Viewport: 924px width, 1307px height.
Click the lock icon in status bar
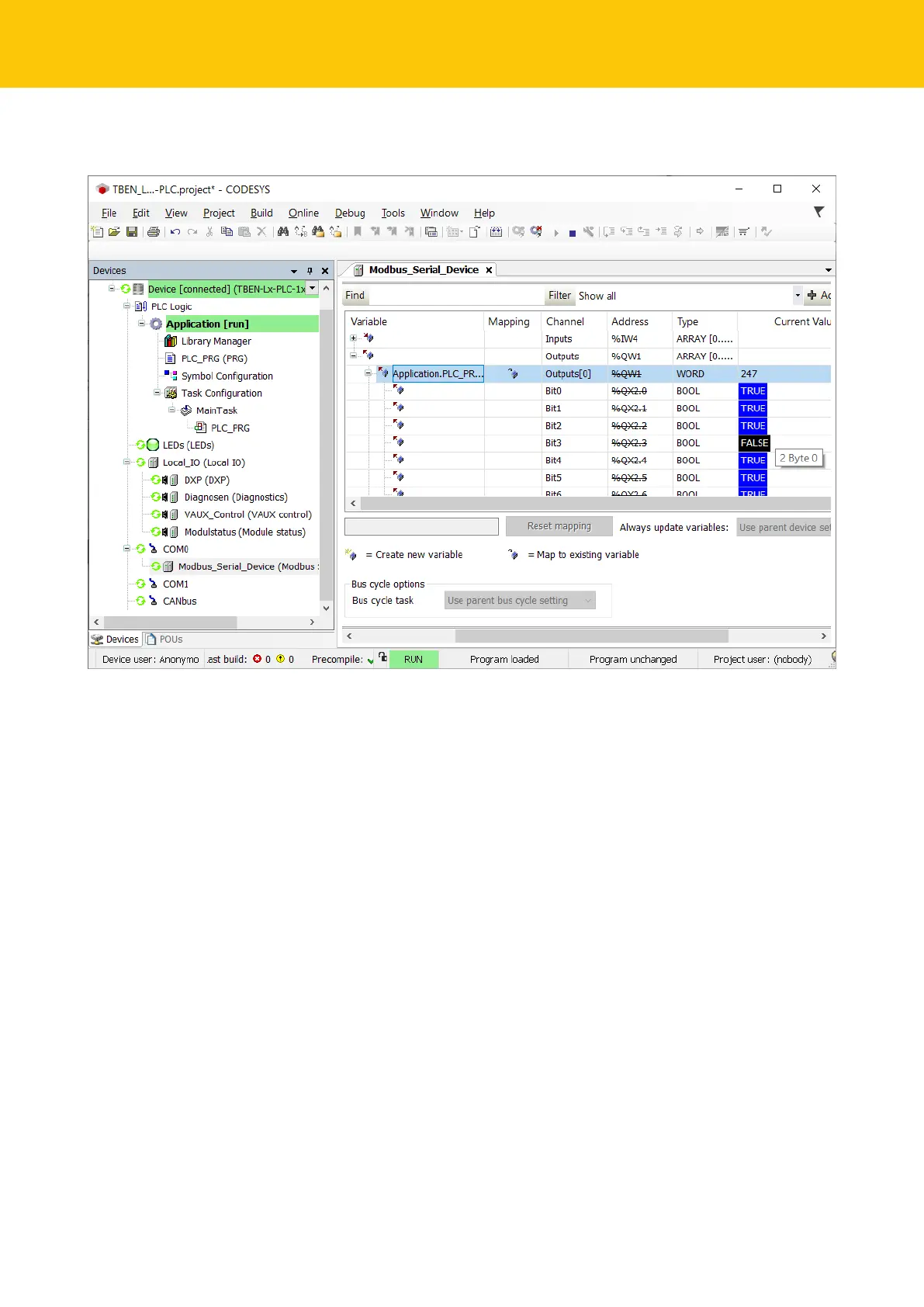pos(382,657)
